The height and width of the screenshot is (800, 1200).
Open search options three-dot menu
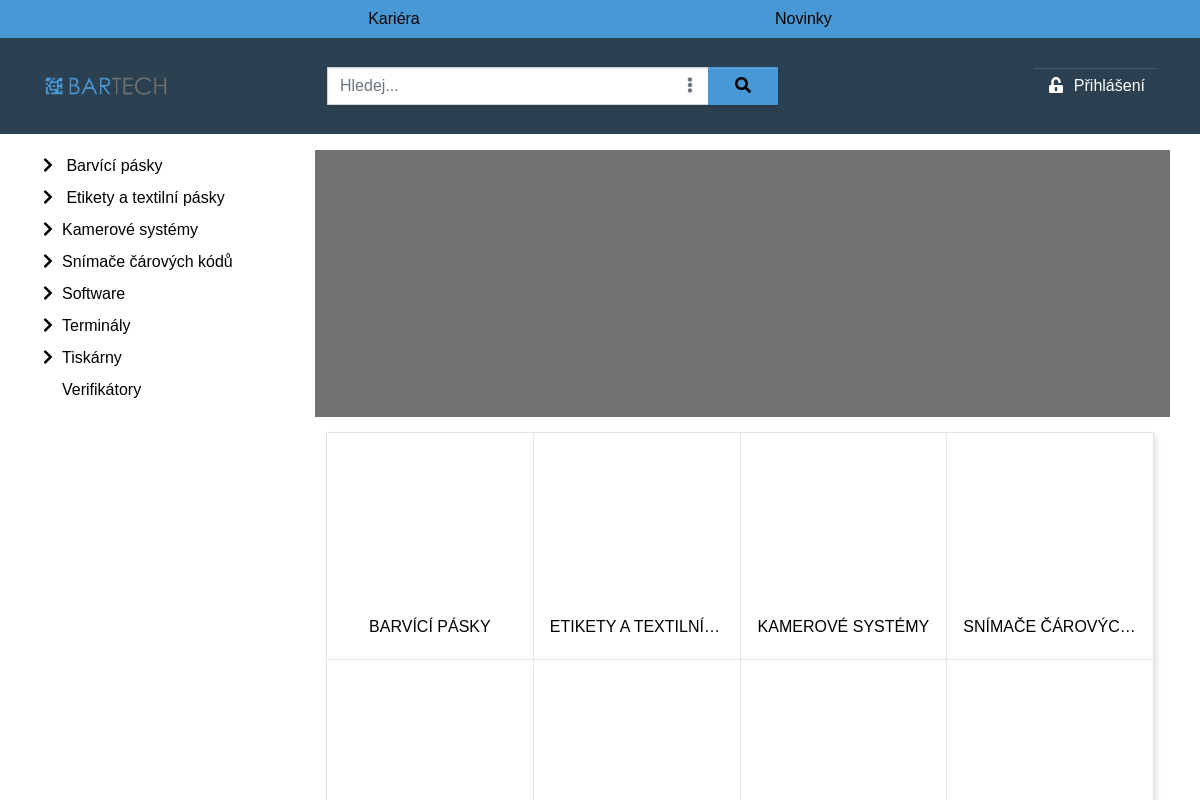690,86
